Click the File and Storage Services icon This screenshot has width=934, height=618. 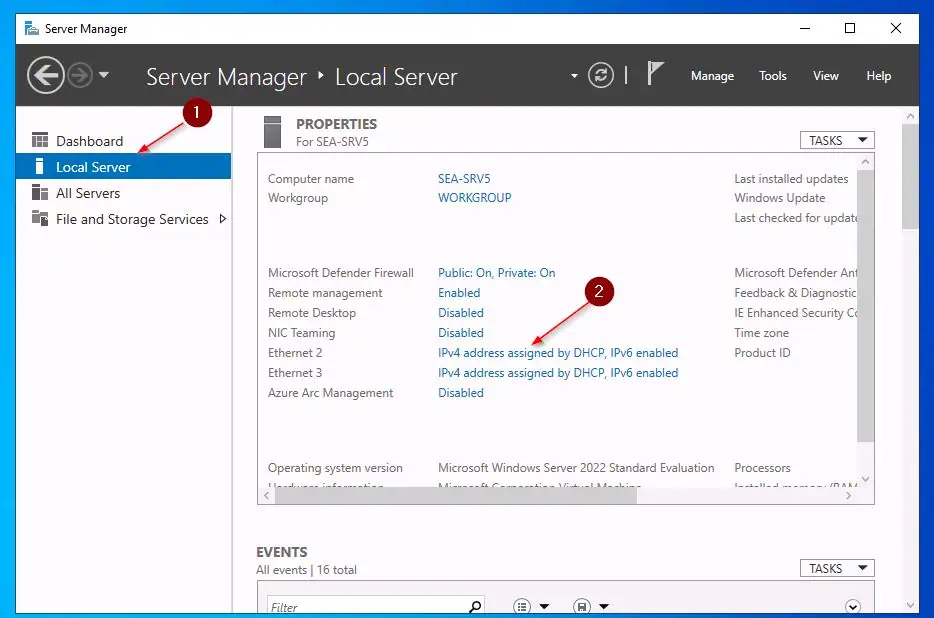[x=39, y=218]
